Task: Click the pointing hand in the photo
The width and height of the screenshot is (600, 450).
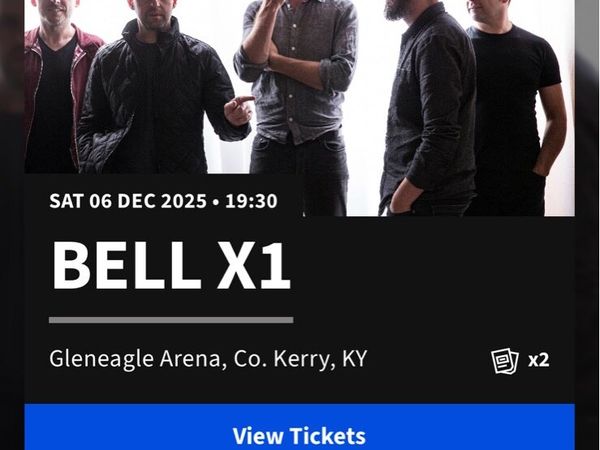Action: click(238, 110)
